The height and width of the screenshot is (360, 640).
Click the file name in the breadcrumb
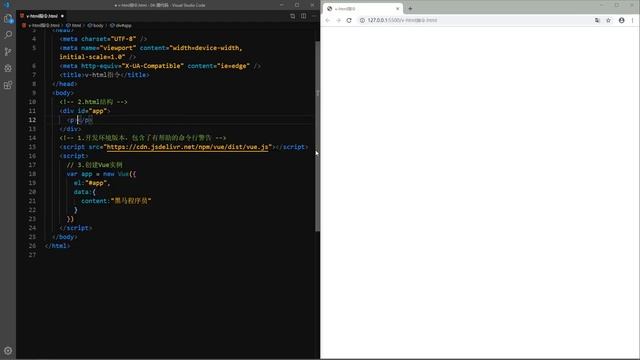click(44, 25)
